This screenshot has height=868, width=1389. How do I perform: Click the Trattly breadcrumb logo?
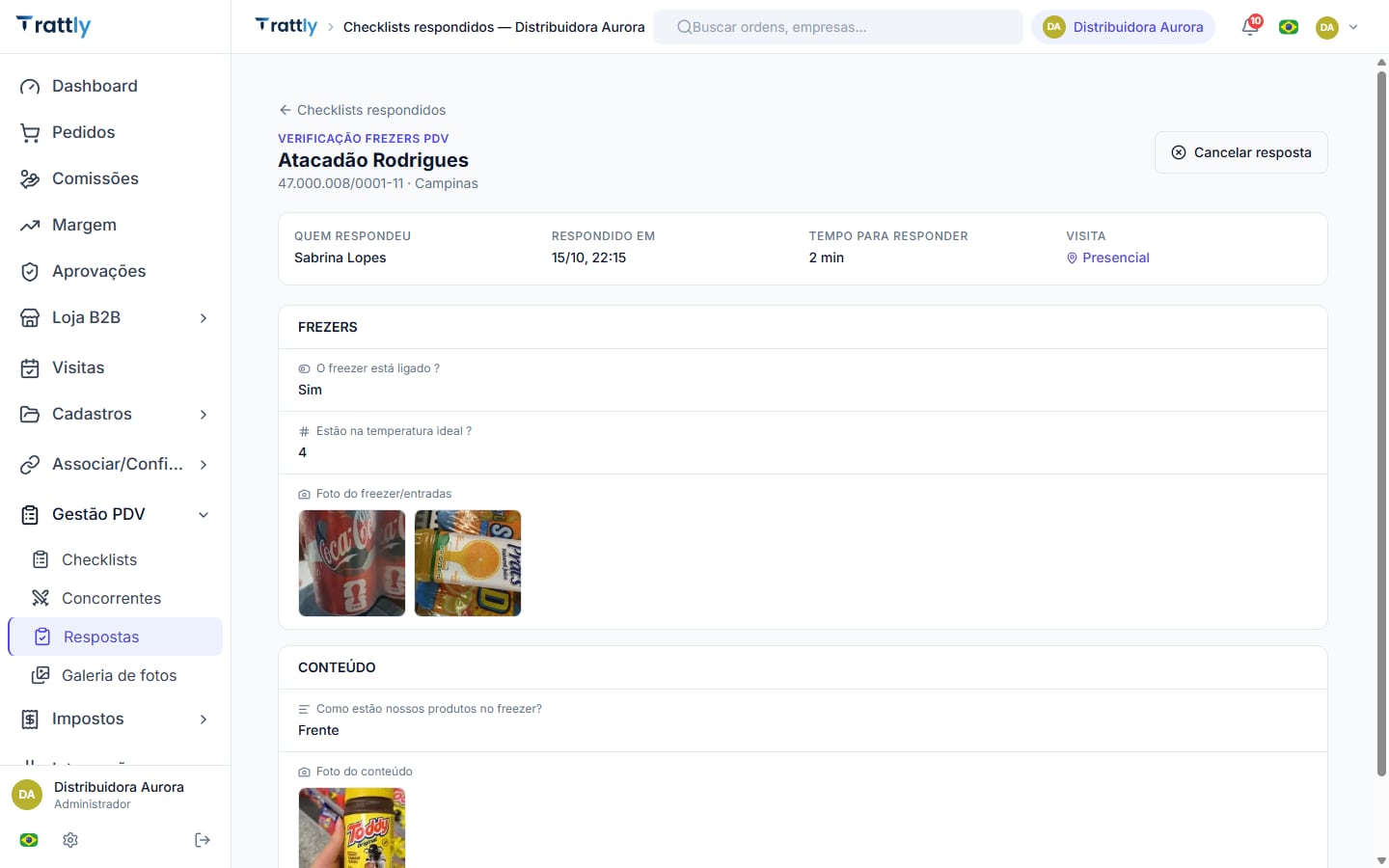pos(286,26)
